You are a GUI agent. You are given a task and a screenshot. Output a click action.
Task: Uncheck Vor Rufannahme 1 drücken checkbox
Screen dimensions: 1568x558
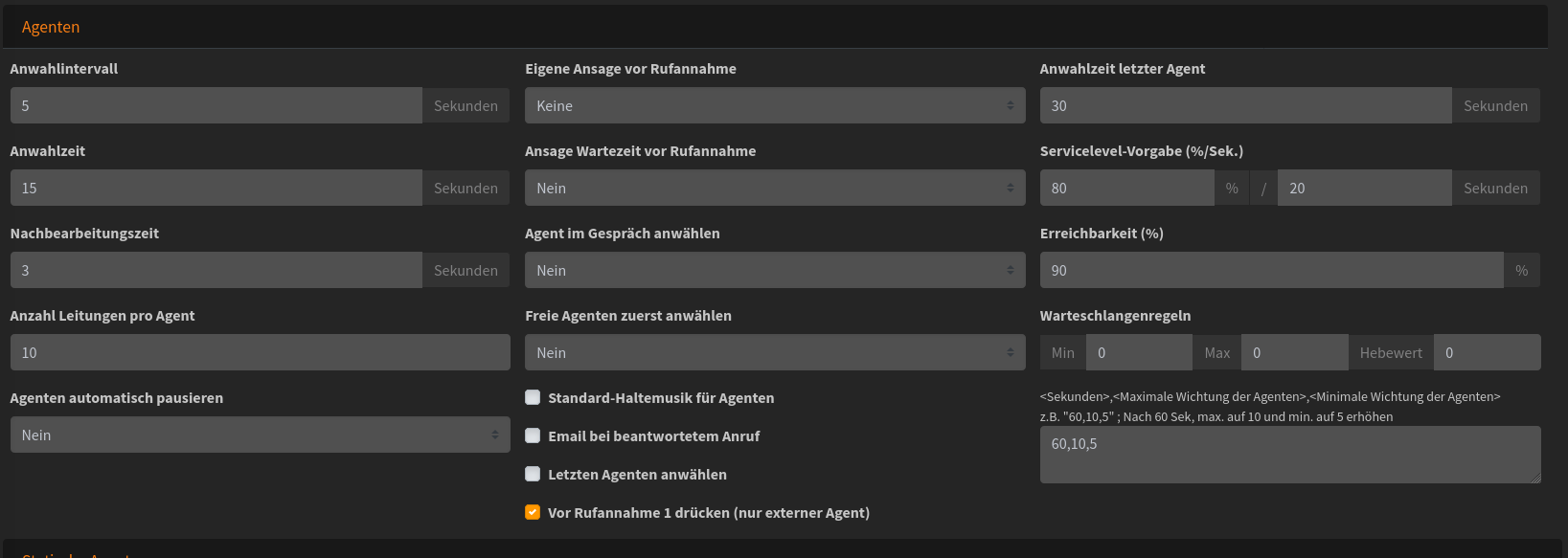pyautogui.click(x=533, y=512)
